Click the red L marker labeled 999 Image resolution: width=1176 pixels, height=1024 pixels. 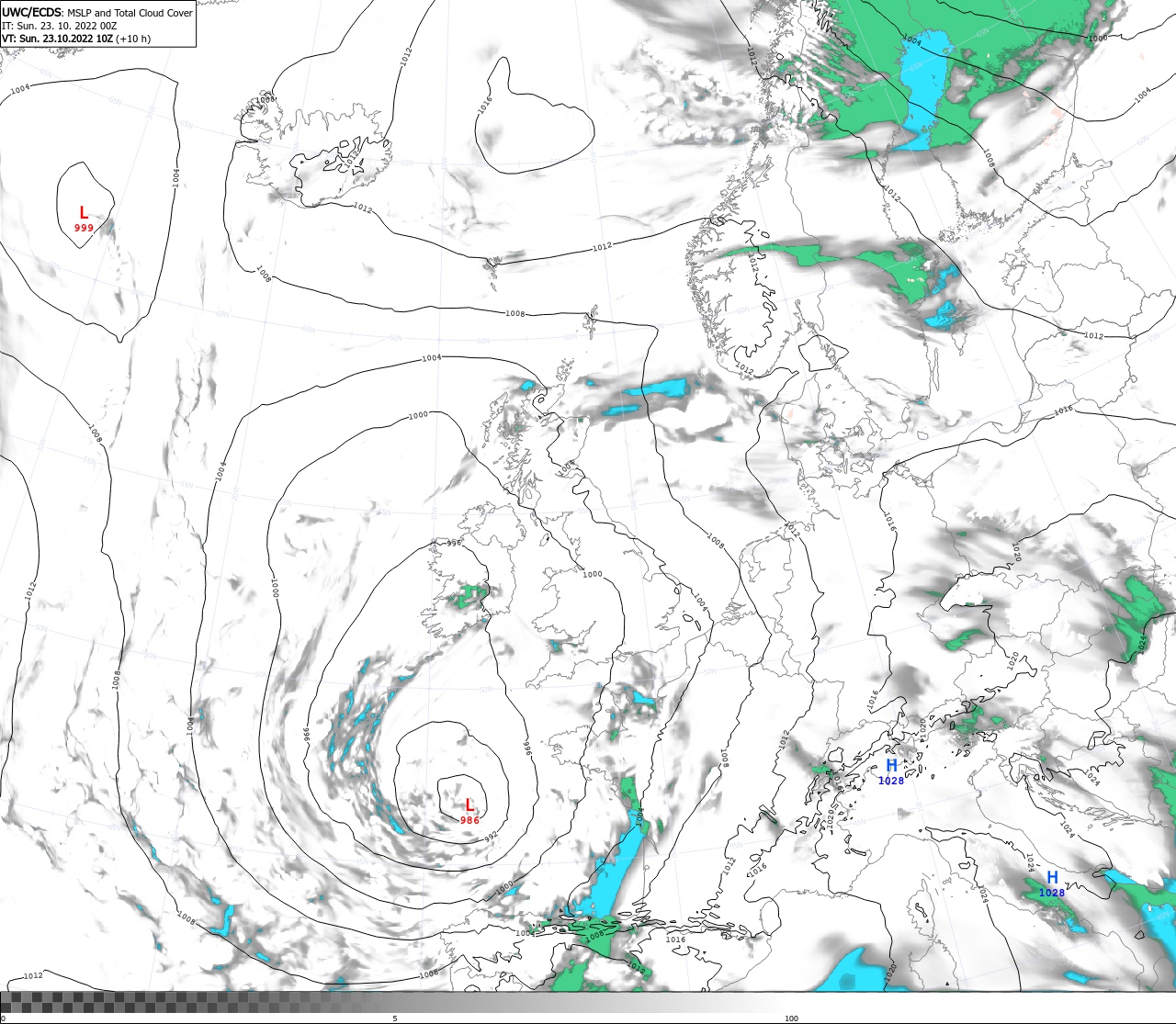pos(84,219)
